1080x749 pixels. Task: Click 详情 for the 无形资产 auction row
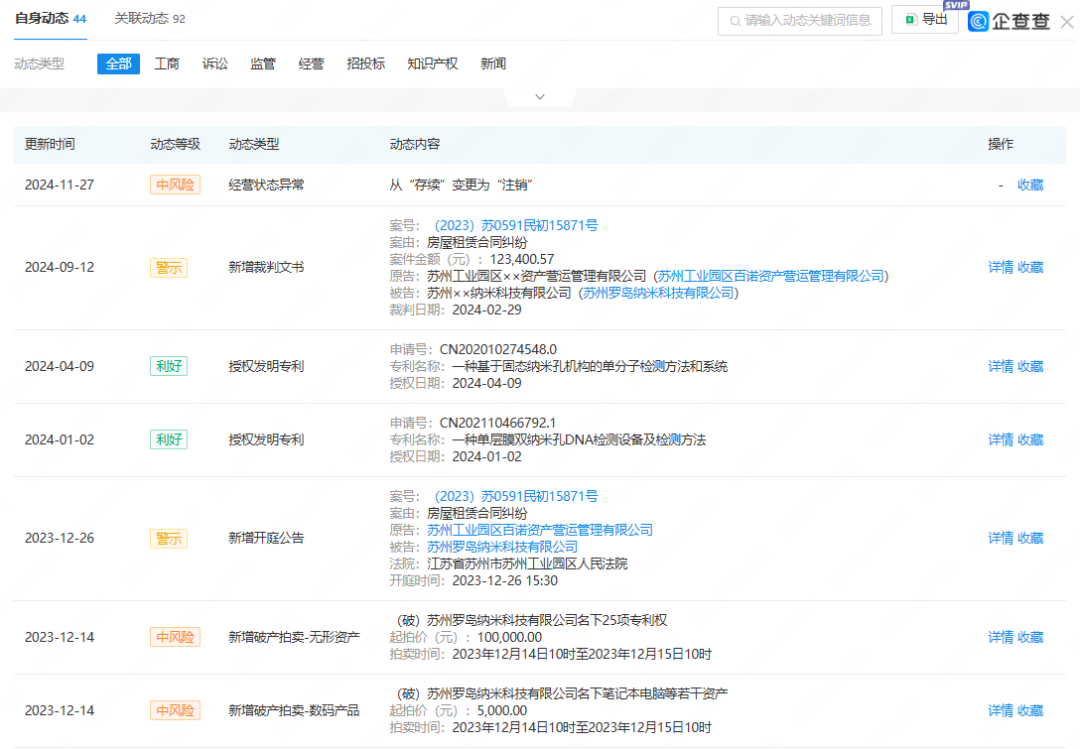click(x=1000, y=637)
